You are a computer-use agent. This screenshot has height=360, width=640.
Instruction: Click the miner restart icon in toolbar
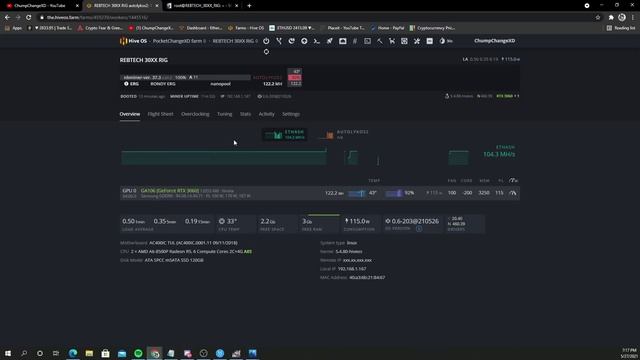[x=291, y=41]
